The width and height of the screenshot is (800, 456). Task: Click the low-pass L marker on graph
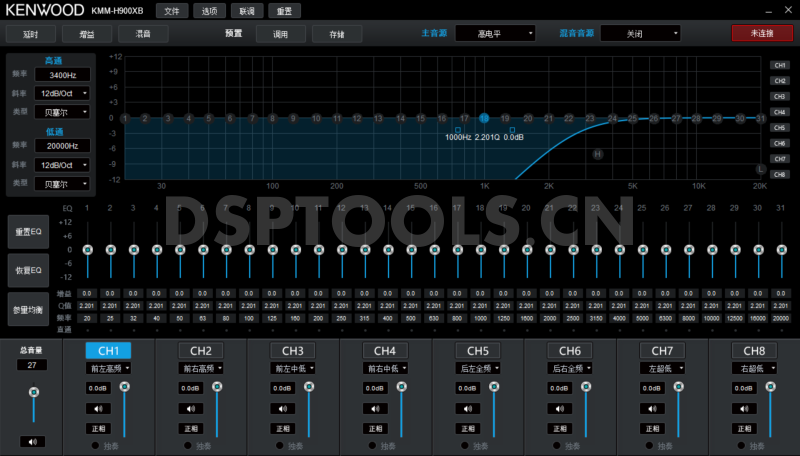point(760,169)
